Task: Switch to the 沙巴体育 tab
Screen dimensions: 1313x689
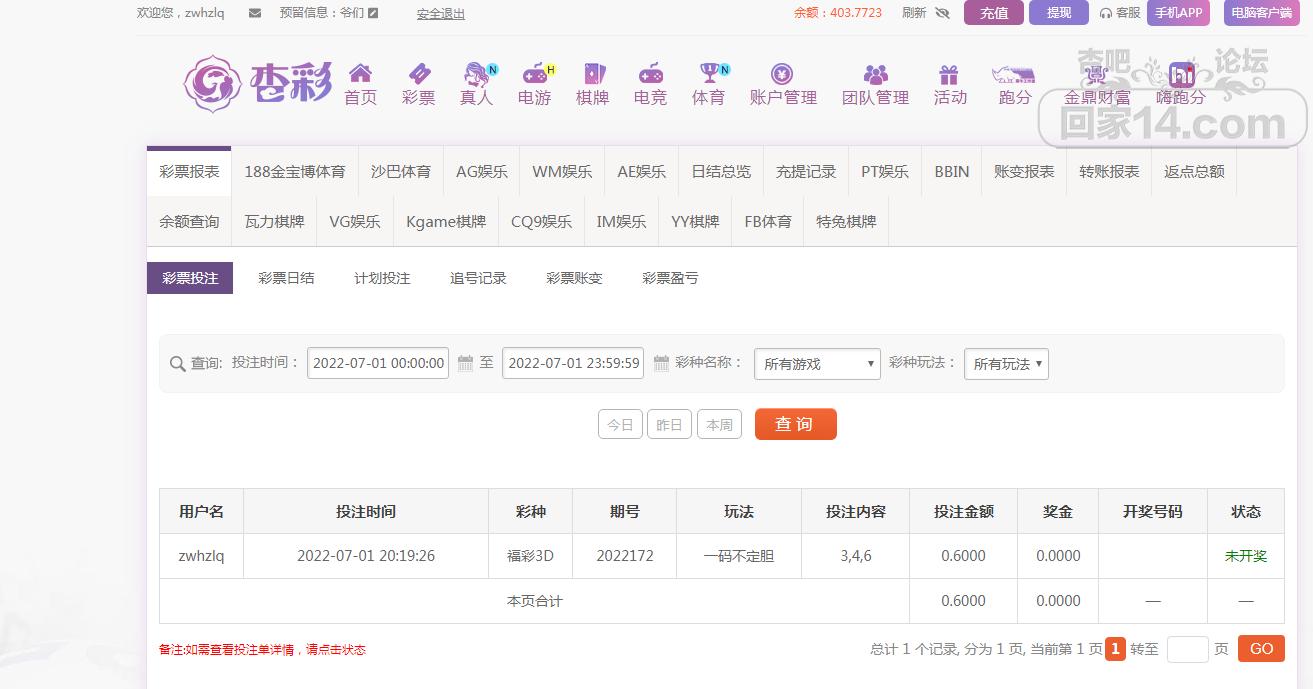Action: [x=401, y=171]
